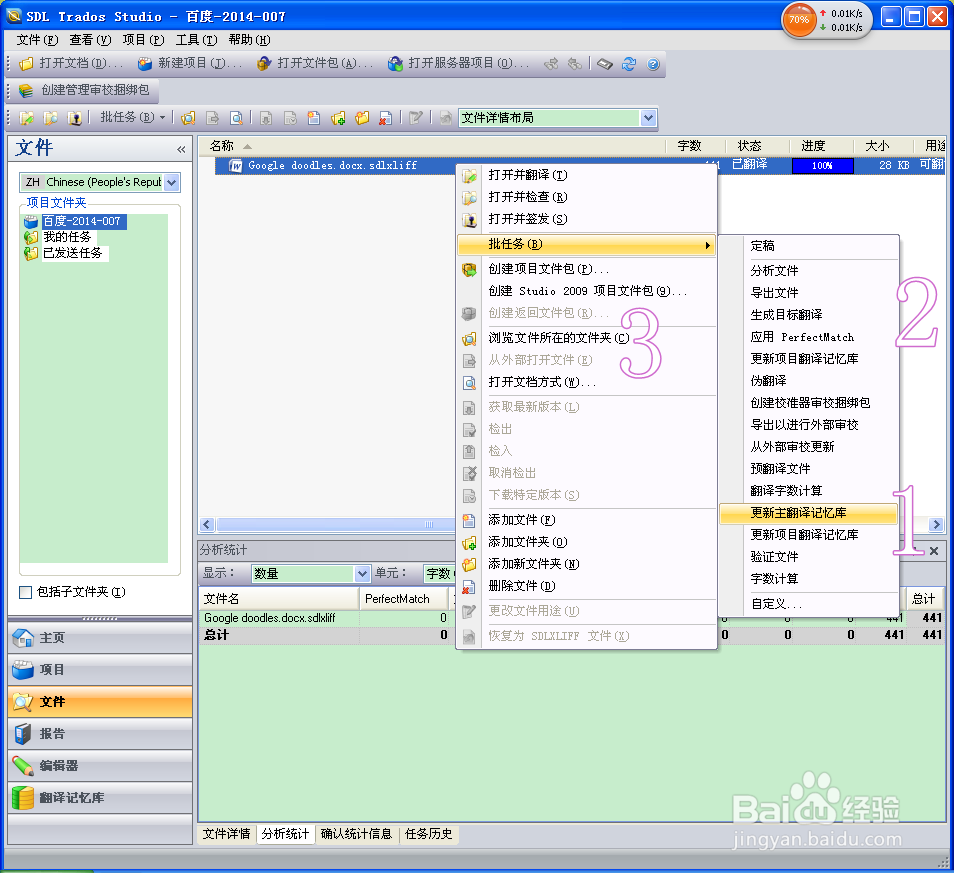
Task: Open the ZH Chinese language dropdown
Action: pyautogui.click(x=172, y=182)
